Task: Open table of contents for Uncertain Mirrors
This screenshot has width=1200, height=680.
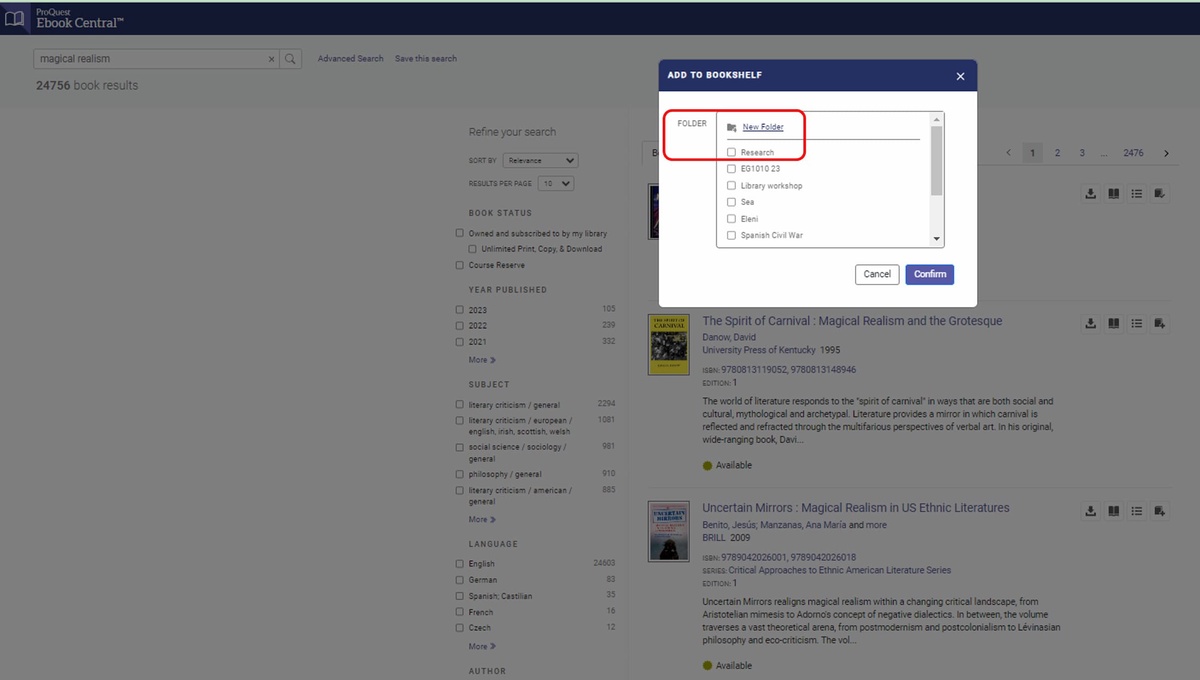Action: click(1136, 511)
